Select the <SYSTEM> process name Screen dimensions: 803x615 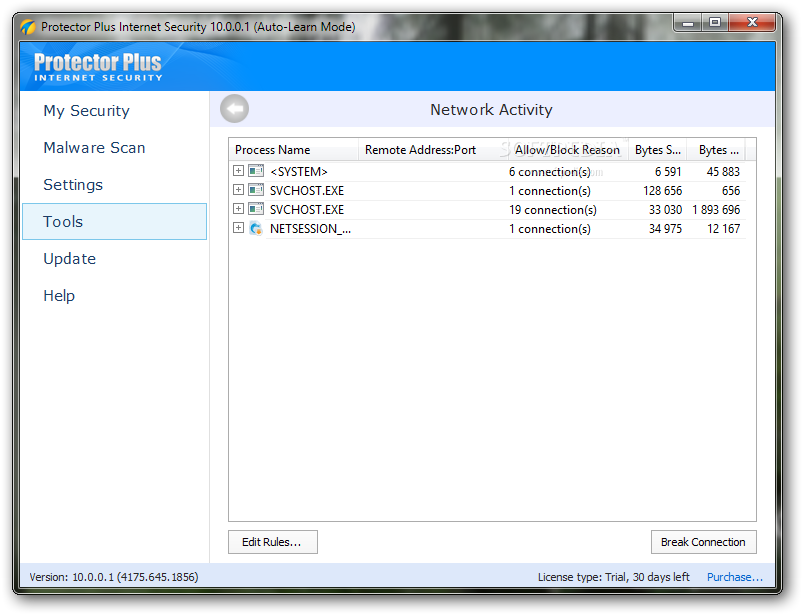(299, 172)
